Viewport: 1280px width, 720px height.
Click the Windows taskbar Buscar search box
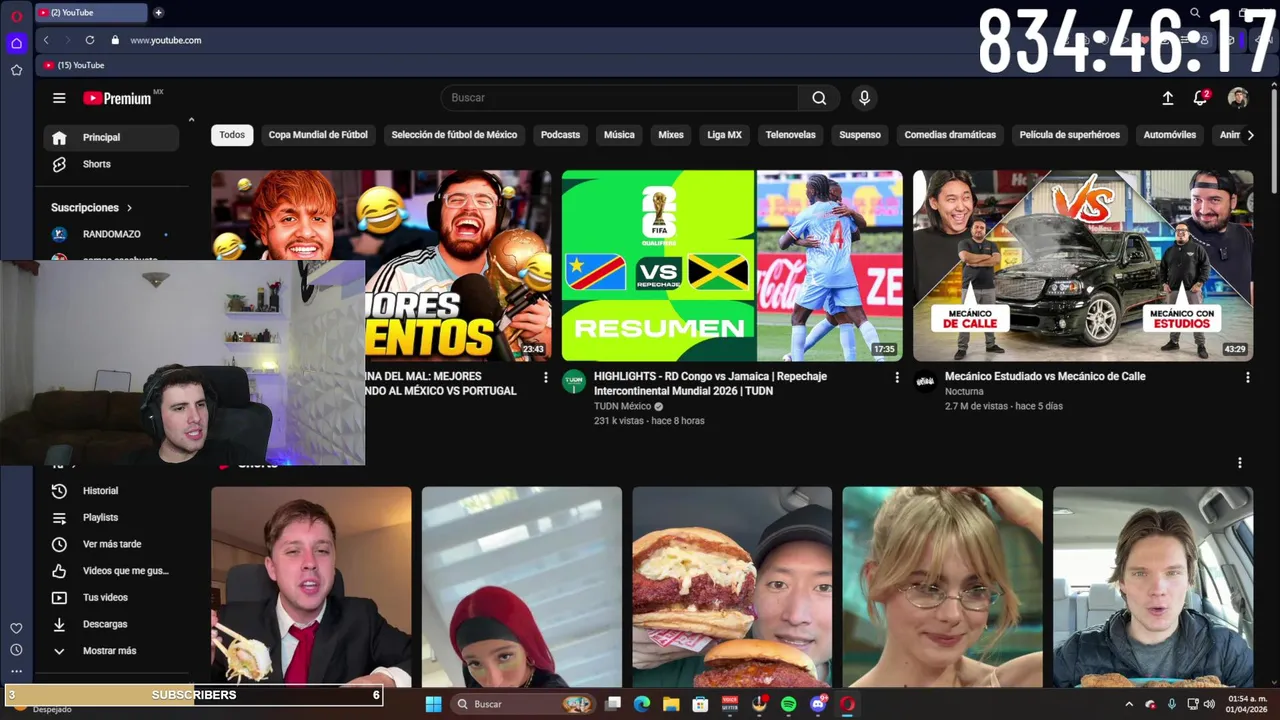[x=522, y=704]
